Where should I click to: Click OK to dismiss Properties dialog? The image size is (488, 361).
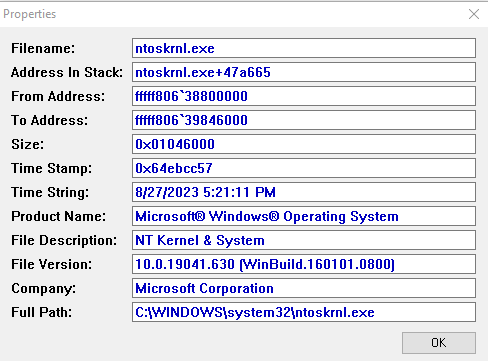point(439,343)
